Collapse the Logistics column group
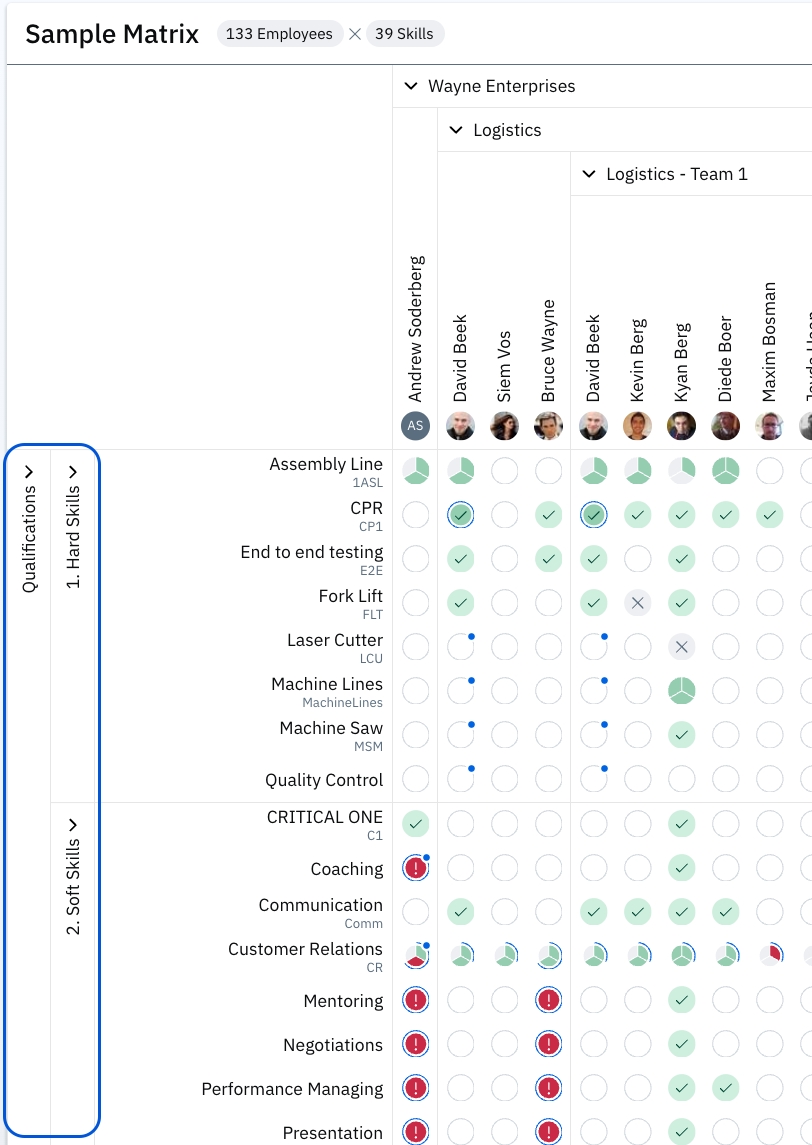 [456, 130]
